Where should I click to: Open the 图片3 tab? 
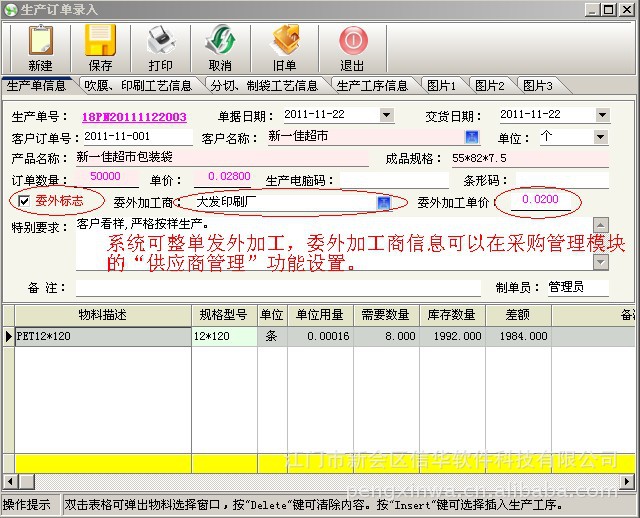(538, 86)
